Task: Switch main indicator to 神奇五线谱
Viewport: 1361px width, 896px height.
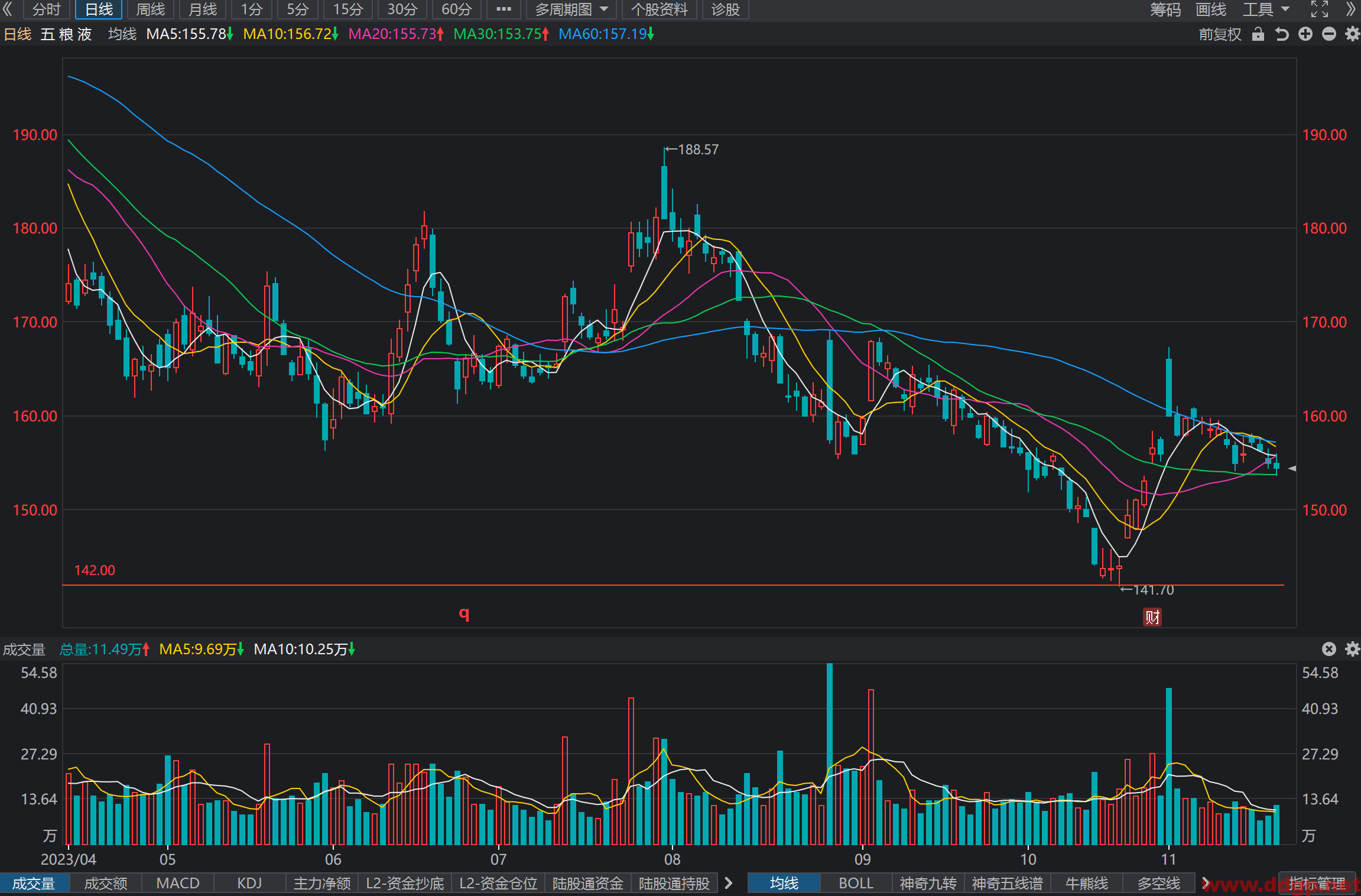Action: (x=1007, y=883)
